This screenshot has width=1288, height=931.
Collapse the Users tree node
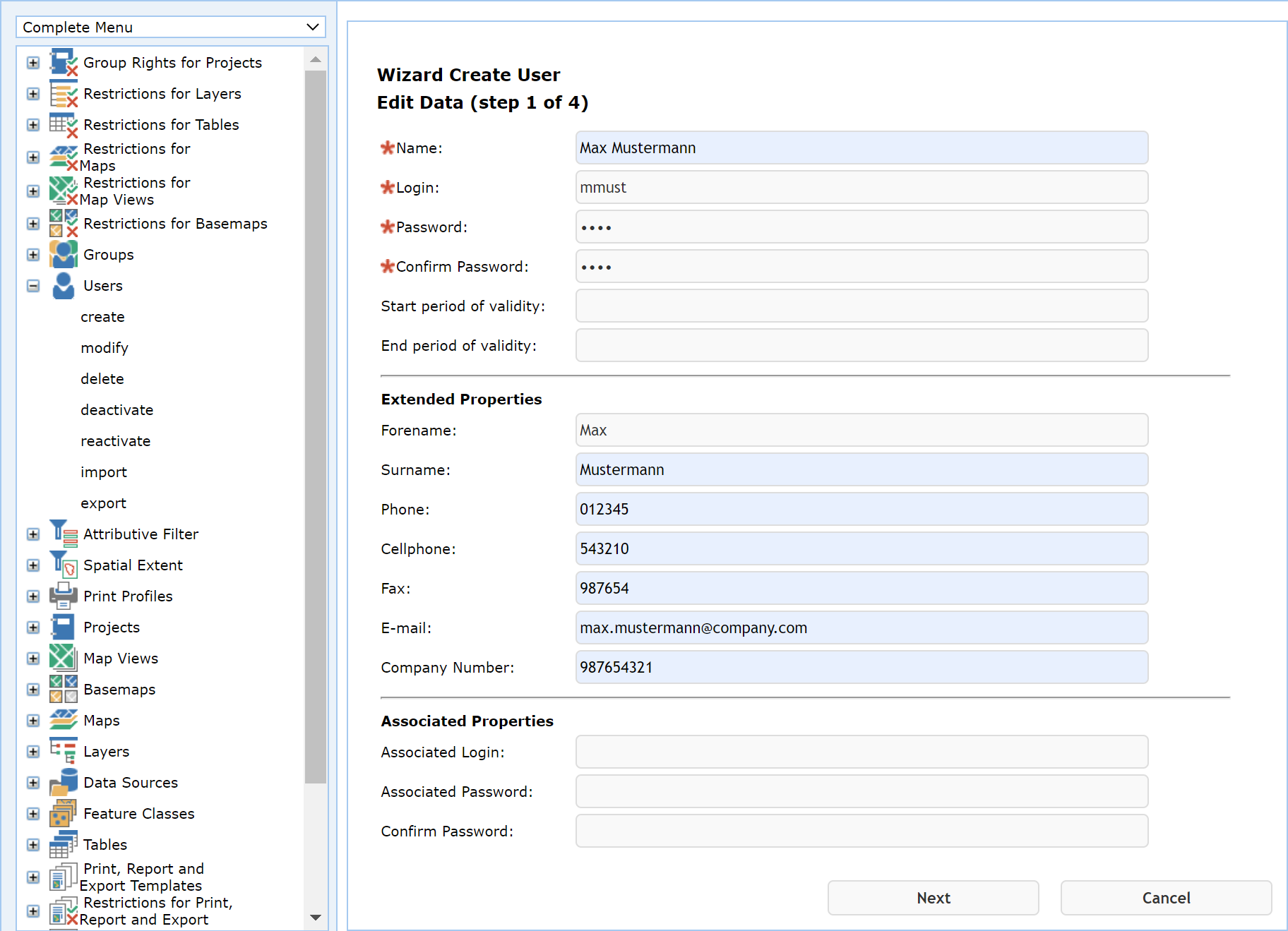tap(32, 285)
